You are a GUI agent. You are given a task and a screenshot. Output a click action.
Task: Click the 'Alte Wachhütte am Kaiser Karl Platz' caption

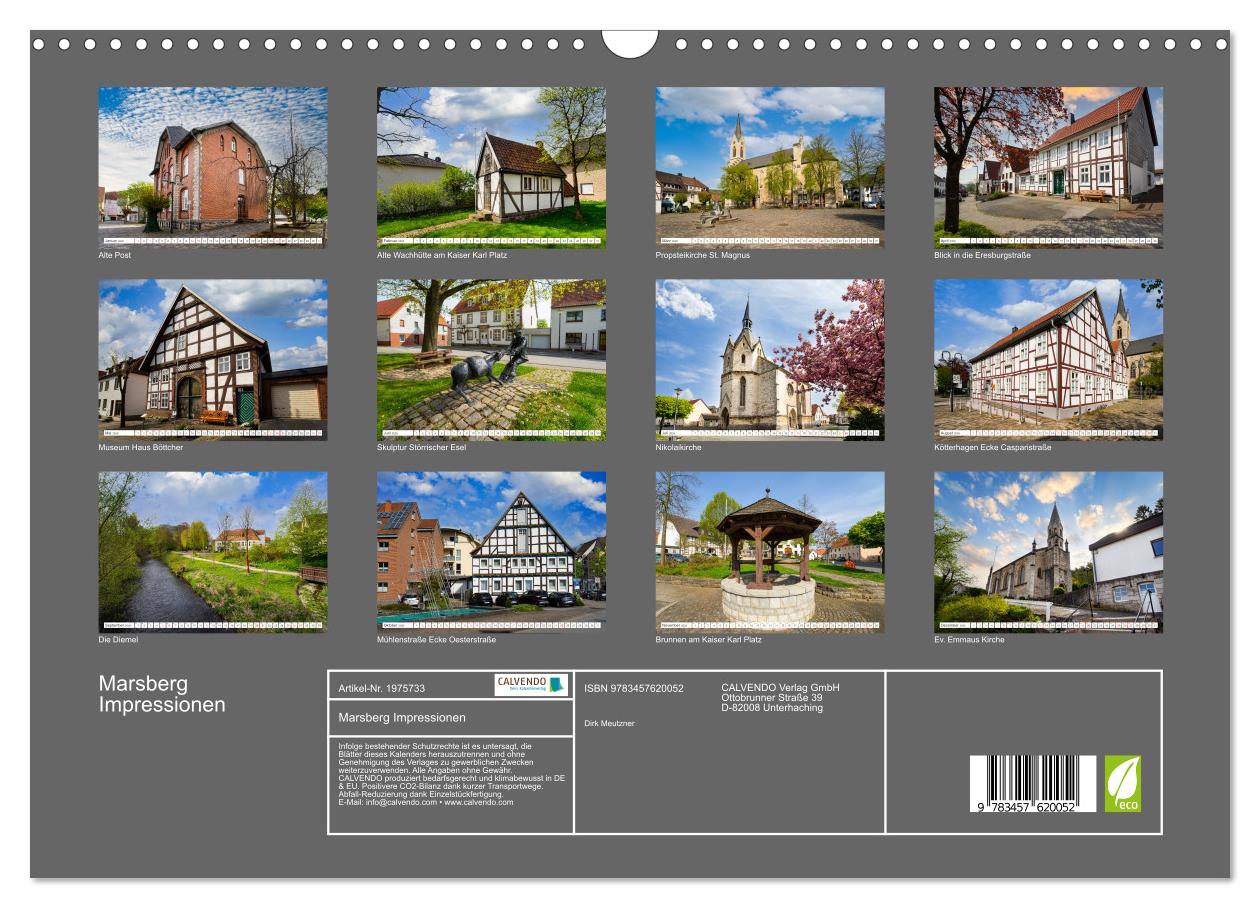440,255
